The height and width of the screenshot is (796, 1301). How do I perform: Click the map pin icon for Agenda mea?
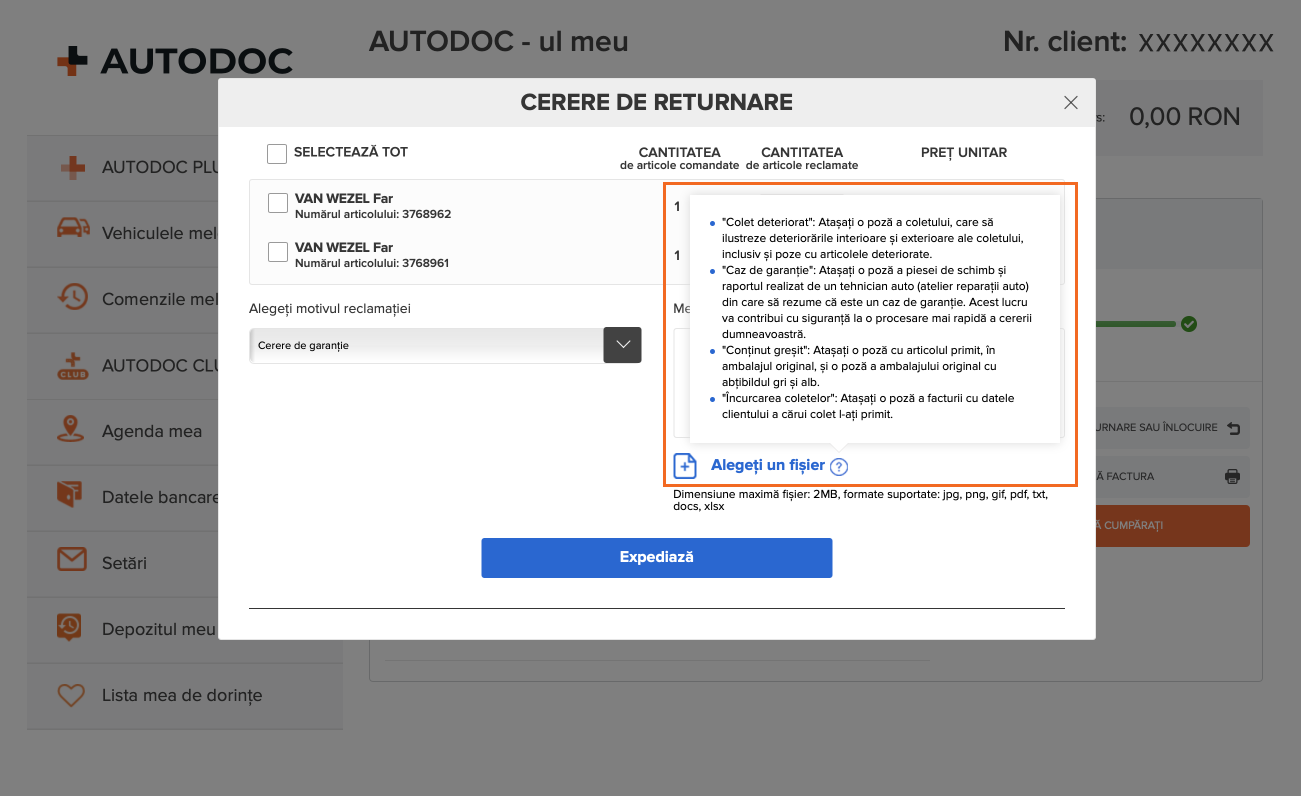[x=72, y=430]
